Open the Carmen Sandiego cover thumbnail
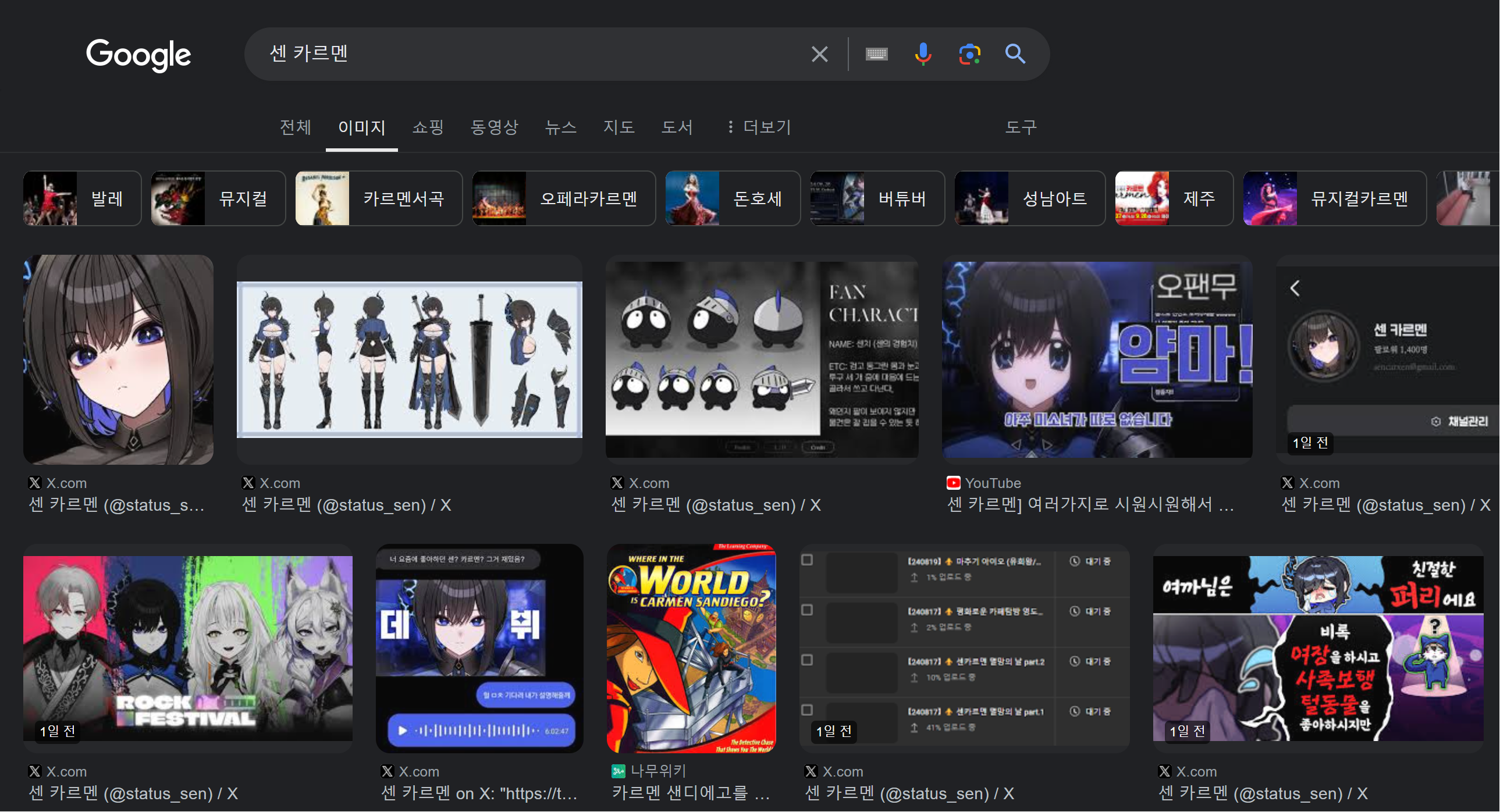The width and height of the screenshot is (1500, 812). (x=691, y=649)
